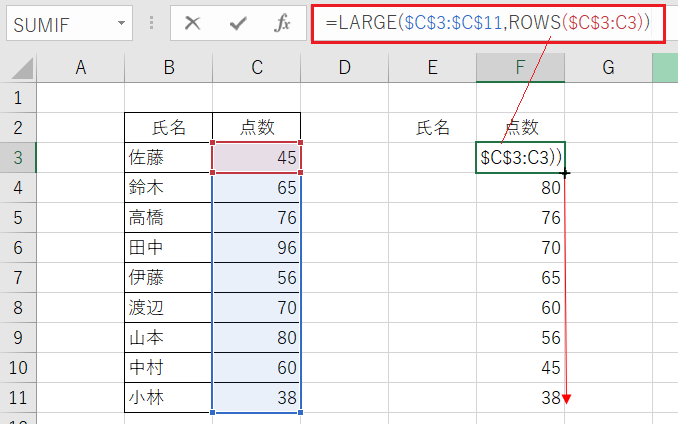The image size is (678, 424).
Task: Click sorted value 38 in column F
Action: (x=520, y=397)
